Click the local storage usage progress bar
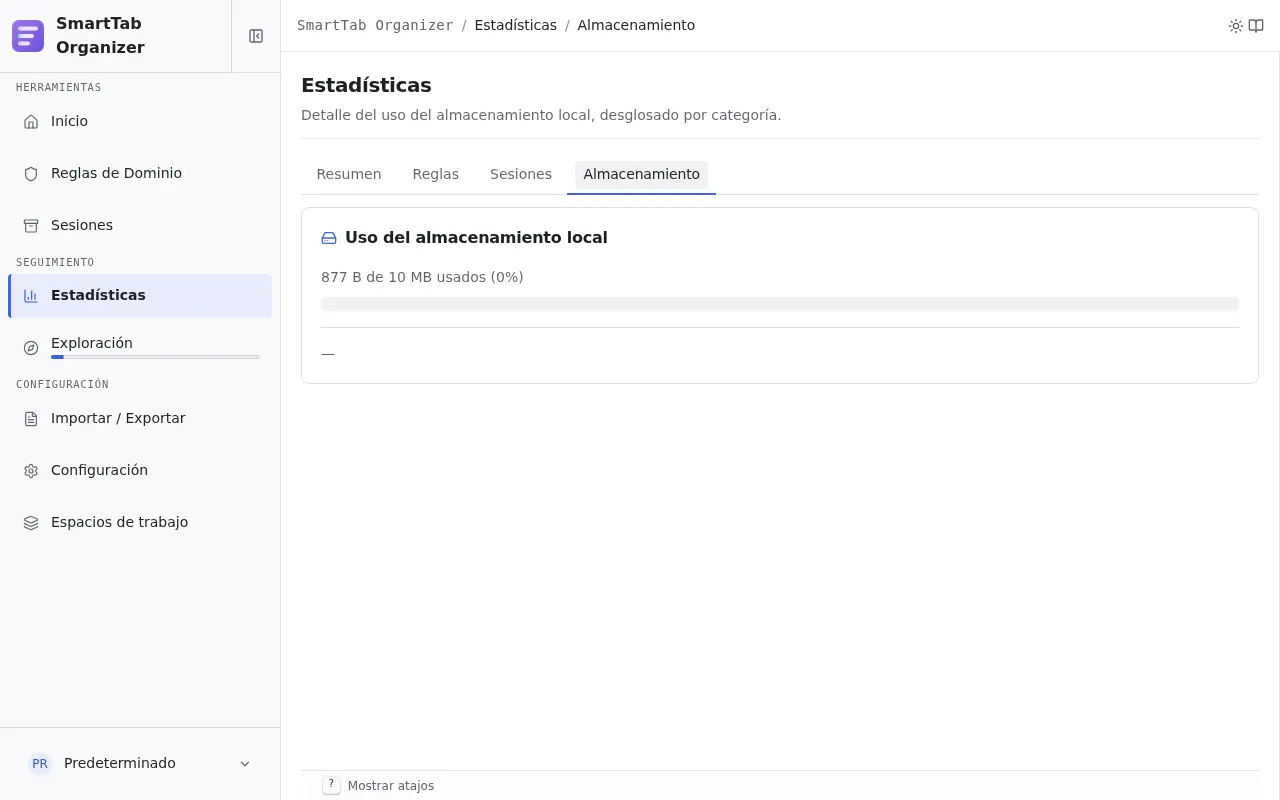 pyautogui.click(x=780, y=304)
